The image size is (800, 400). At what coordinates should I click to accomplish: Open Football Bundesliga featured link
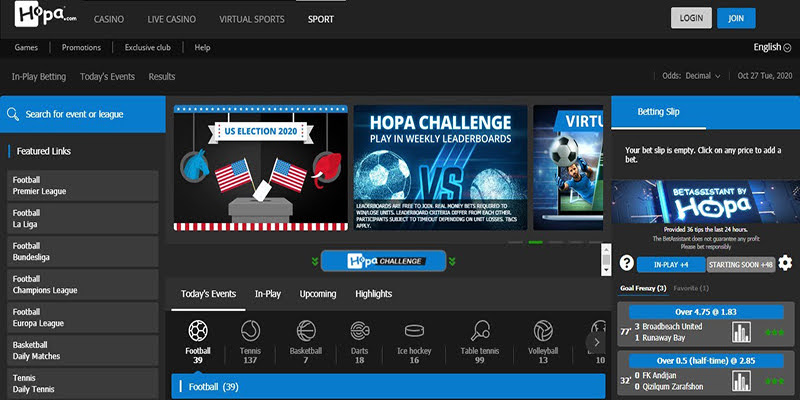pos(83,252)
